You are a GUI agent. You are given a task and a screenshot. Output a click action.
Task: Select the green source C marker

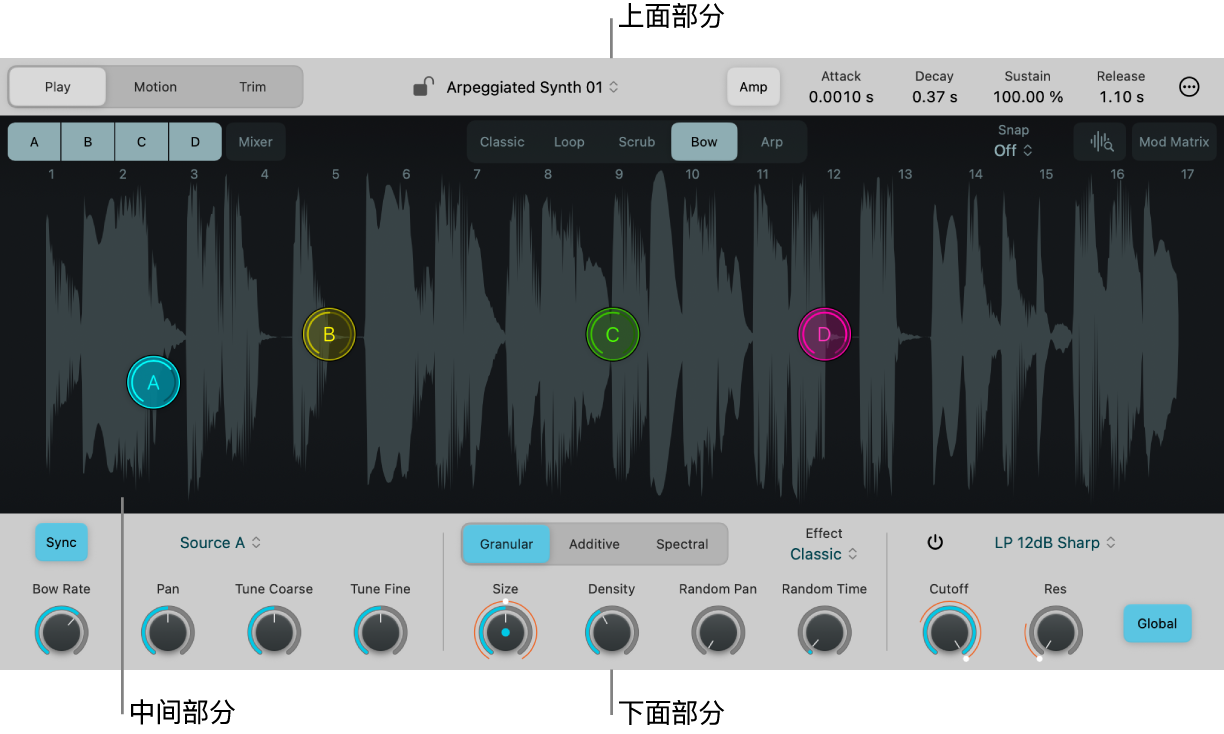coord(612,334)
